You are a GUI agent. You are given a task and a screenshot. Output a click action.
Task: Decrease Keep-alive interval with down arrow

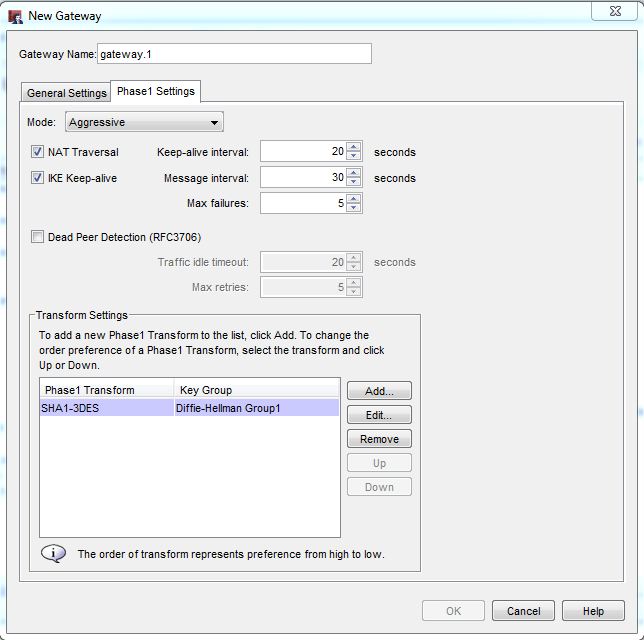click(x=354, y=157)
